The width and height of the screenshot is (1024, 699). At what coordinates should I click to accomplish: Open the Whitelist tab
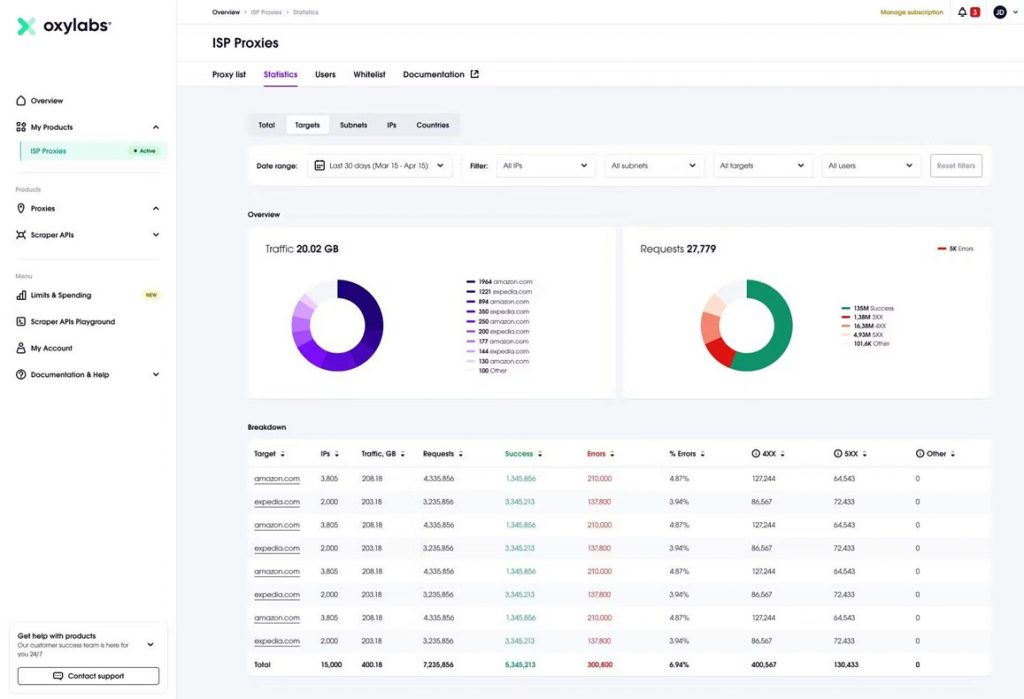click(x=369, y=74)
